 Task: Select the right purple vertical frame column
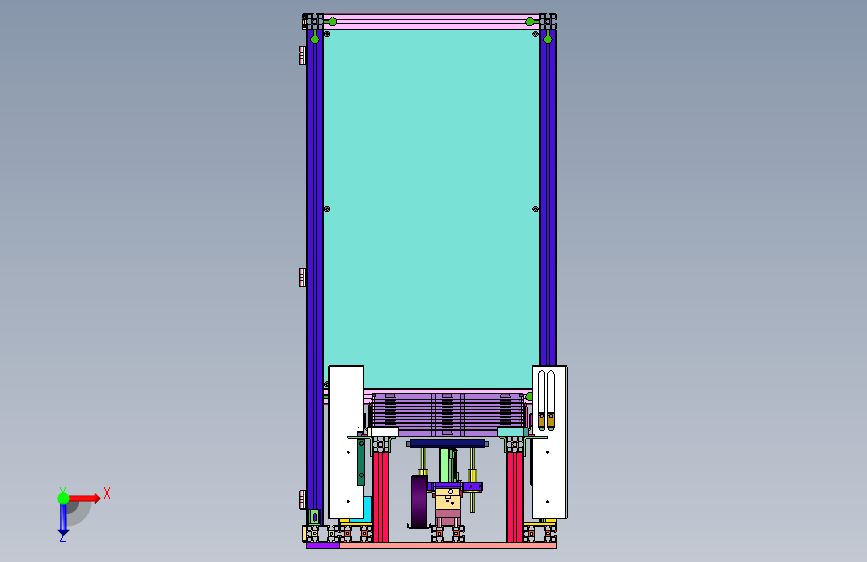(x=548, y=199)
